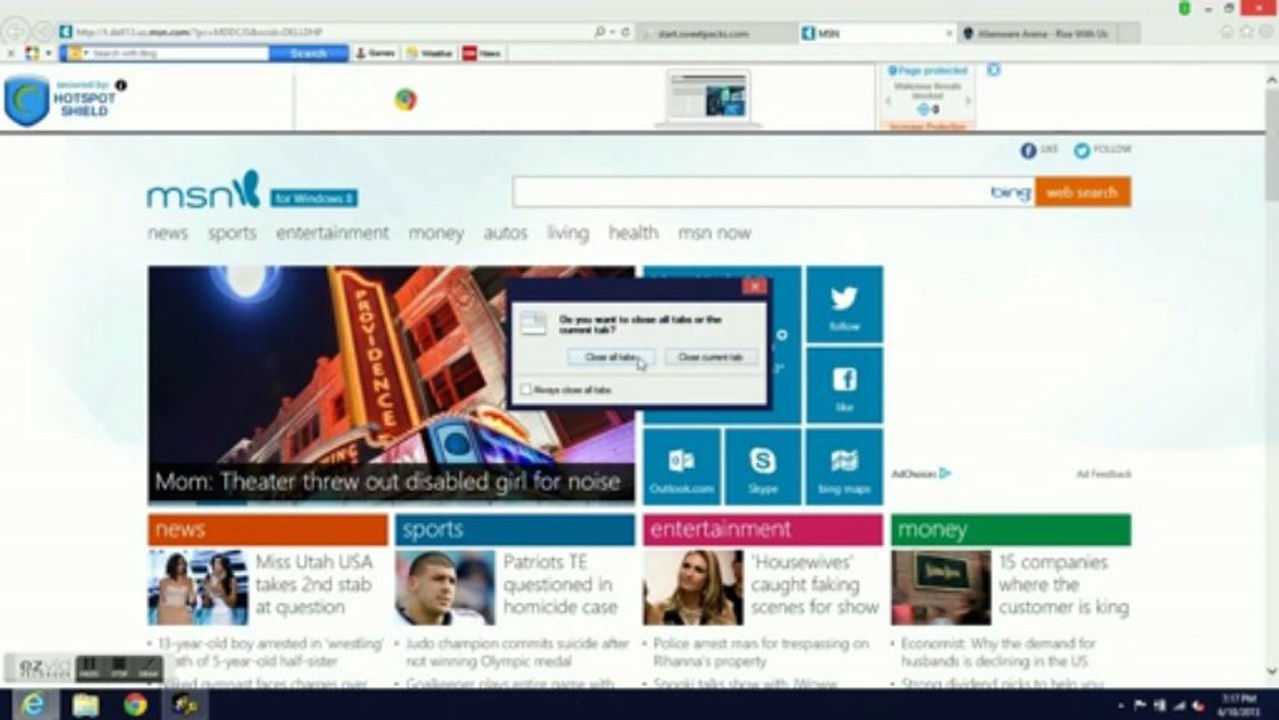
Task: Click the refresh icon in the address bar
Action: click(625, 32)
